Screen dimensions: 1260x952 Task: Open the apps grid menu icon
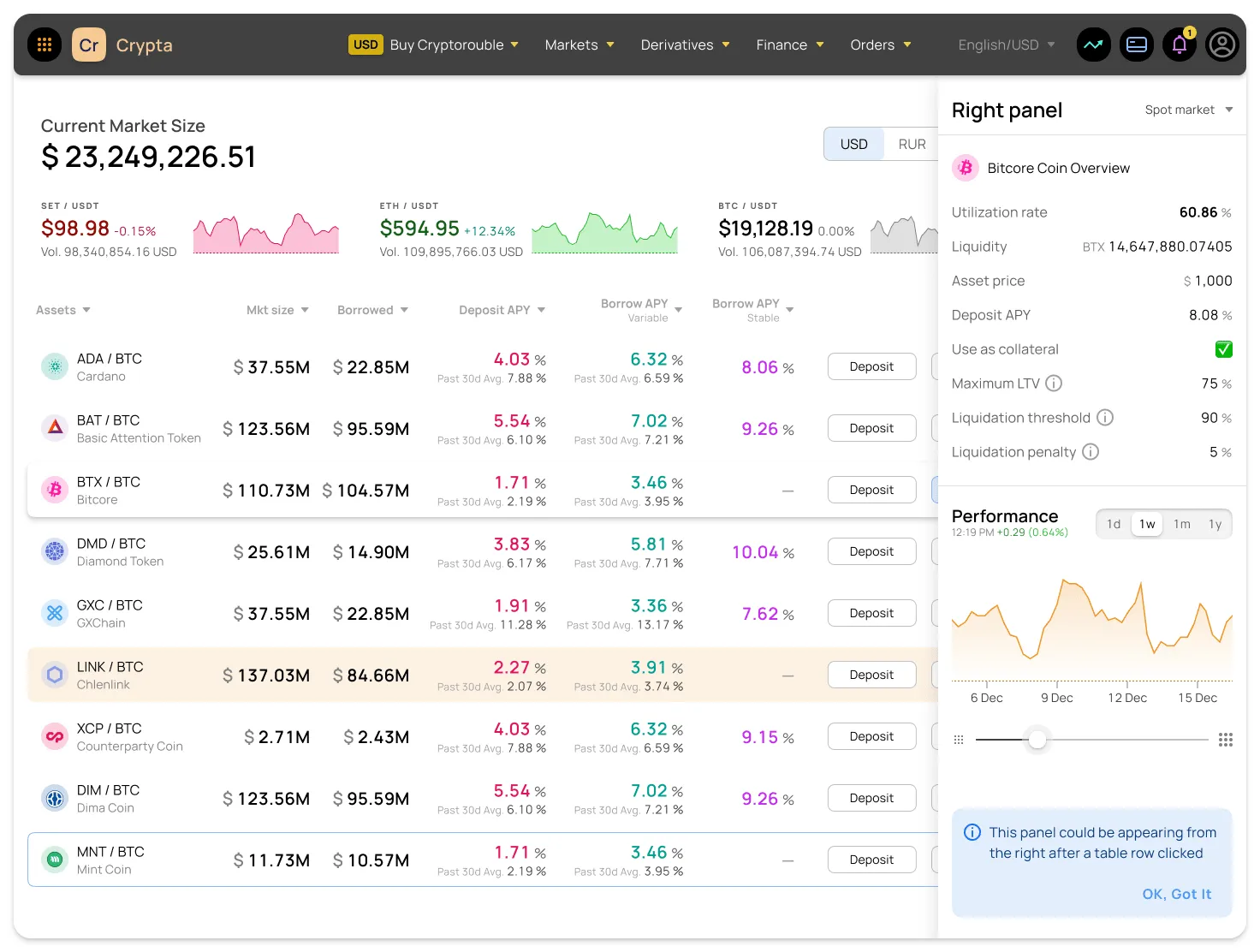(x=45, y=45)
